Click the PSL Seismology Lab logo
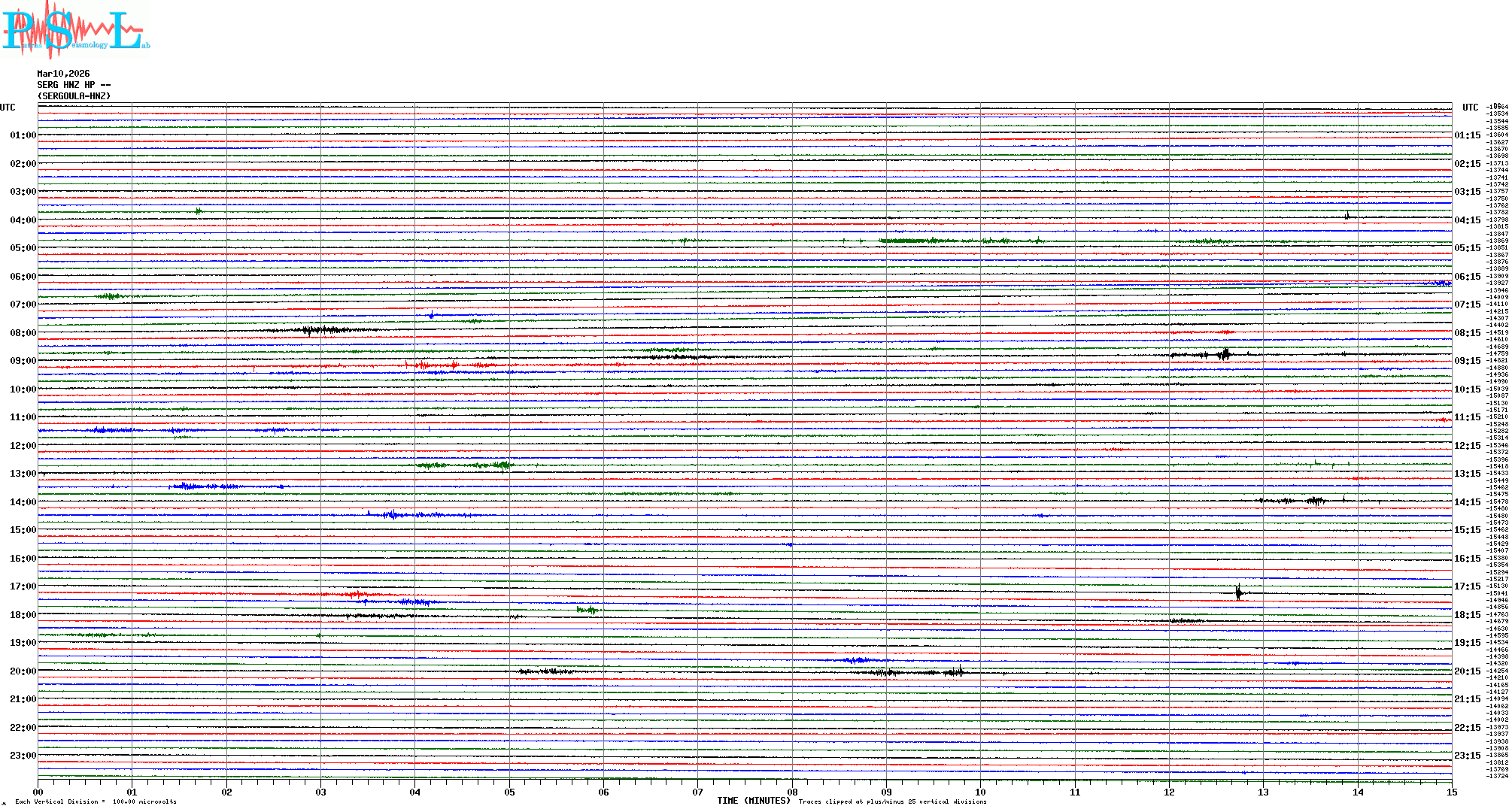Viewport: 1512px width, 812px height. pos(75,30)
